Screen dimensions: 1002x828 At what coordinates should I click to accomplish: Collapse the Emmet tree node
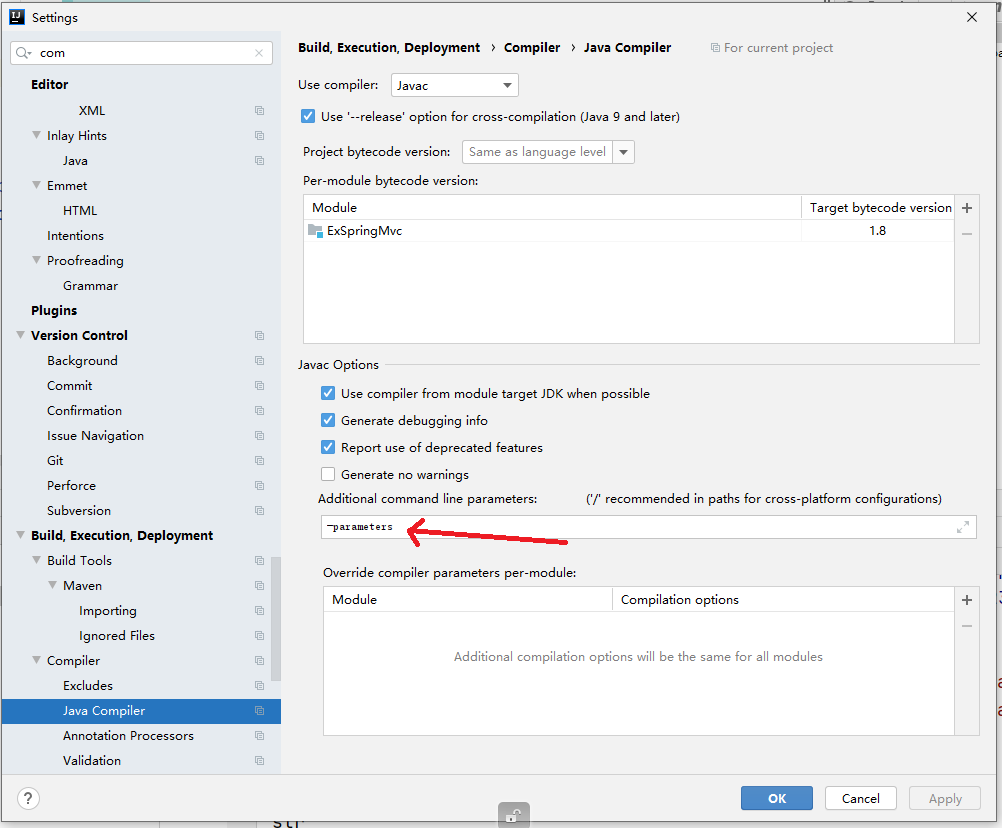coord(36,185)
